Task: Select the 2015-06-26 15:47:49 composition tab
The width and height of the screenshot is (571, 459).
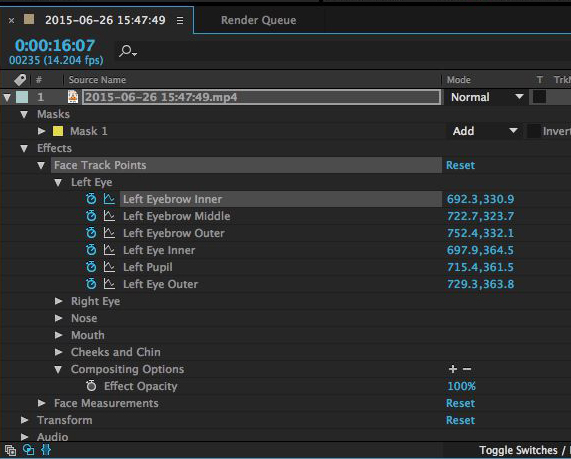Action: tap(105, 20)
